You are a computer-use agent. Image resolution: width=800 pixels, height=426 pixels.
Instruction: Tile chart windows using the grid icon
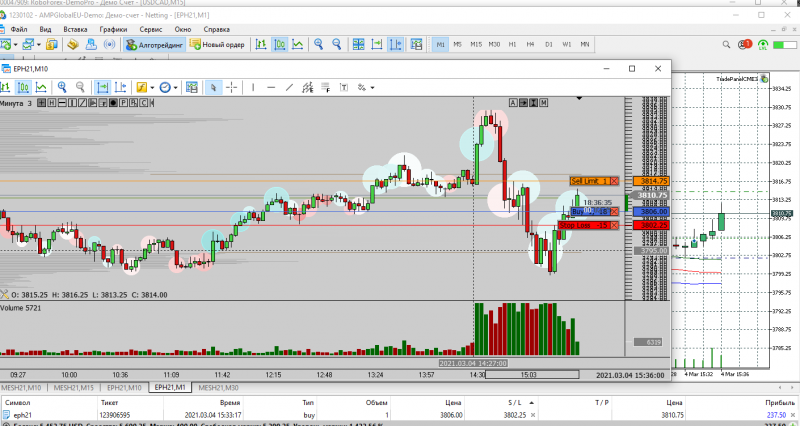click(x=358, y=44)
